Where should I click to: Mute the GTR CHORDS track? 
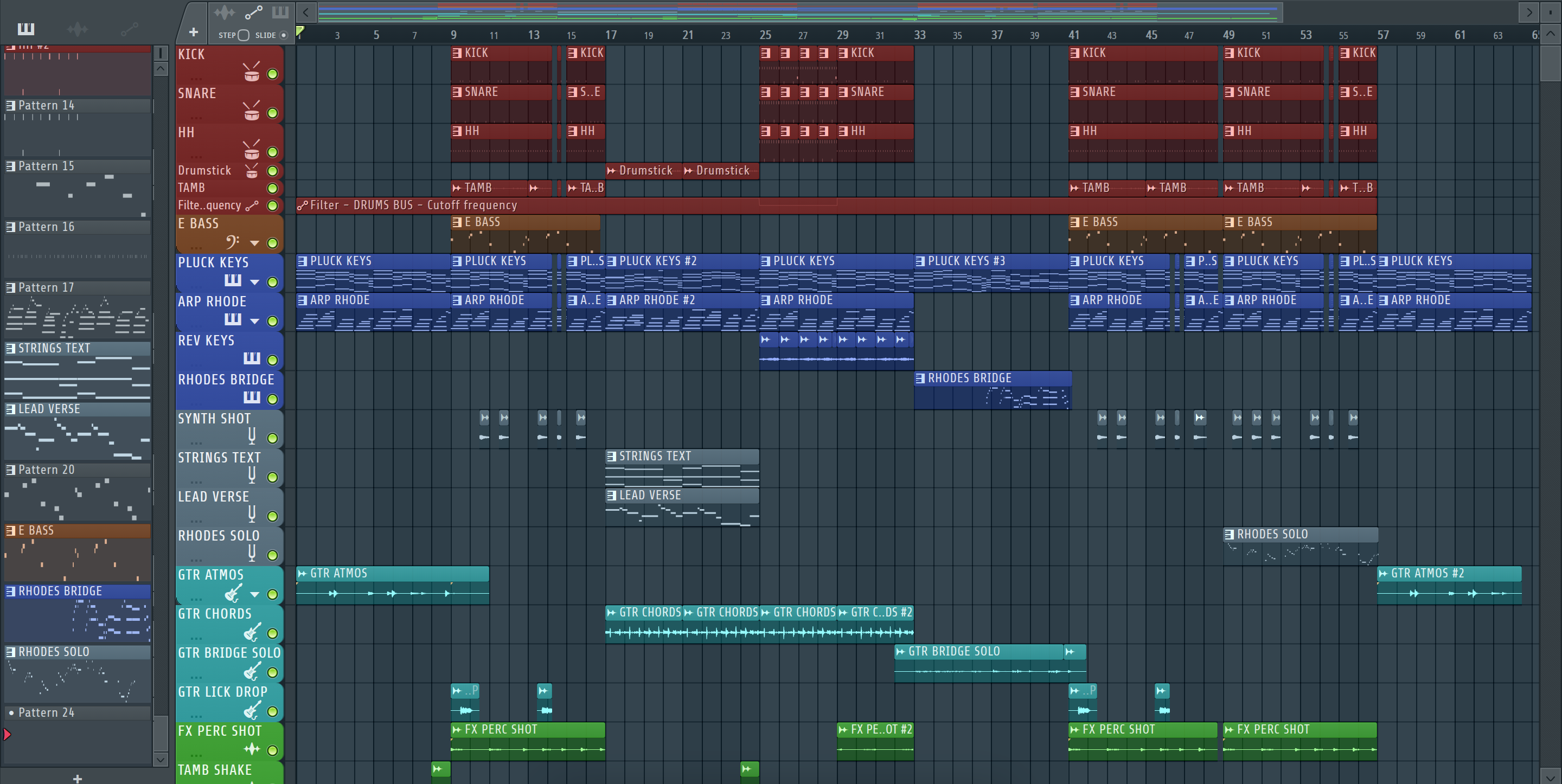(x=273, y=633)
